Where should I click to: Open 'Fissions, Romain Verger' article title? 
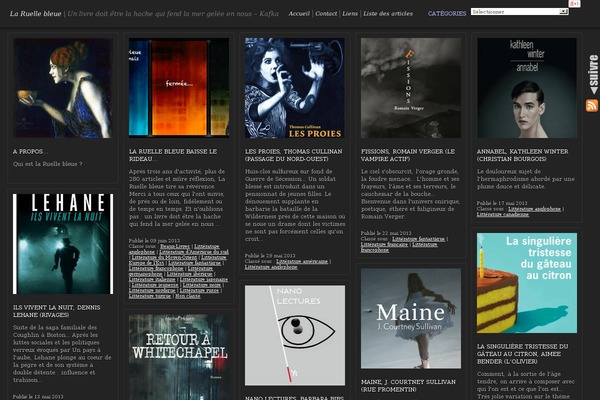[408, 155]
